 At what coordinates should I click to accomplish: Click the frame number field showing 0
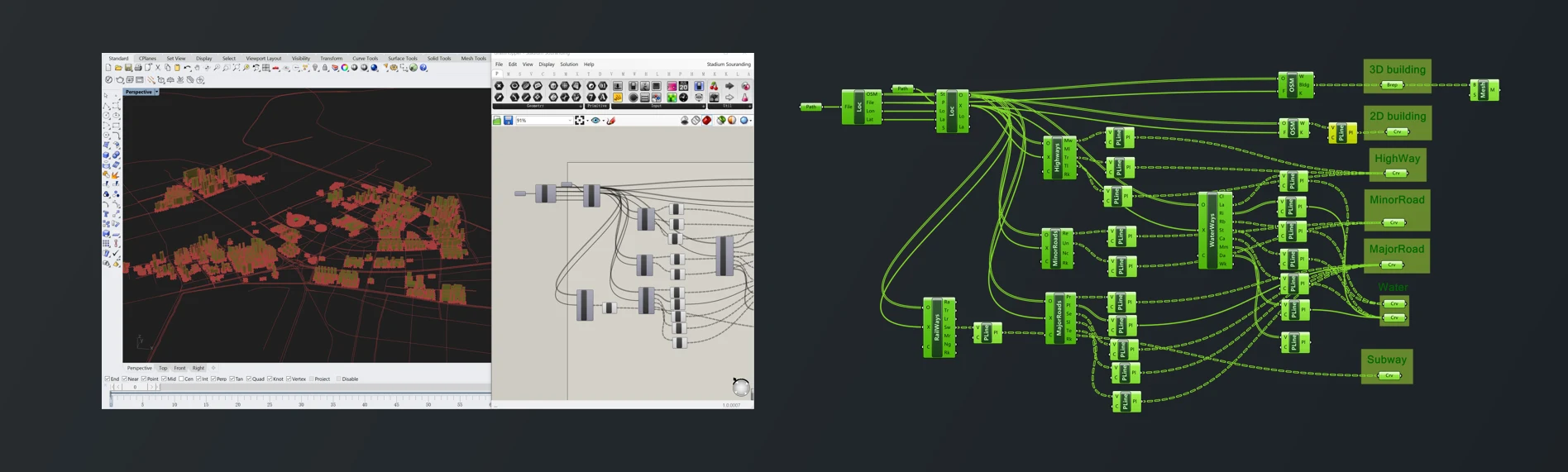coord(135,387)
